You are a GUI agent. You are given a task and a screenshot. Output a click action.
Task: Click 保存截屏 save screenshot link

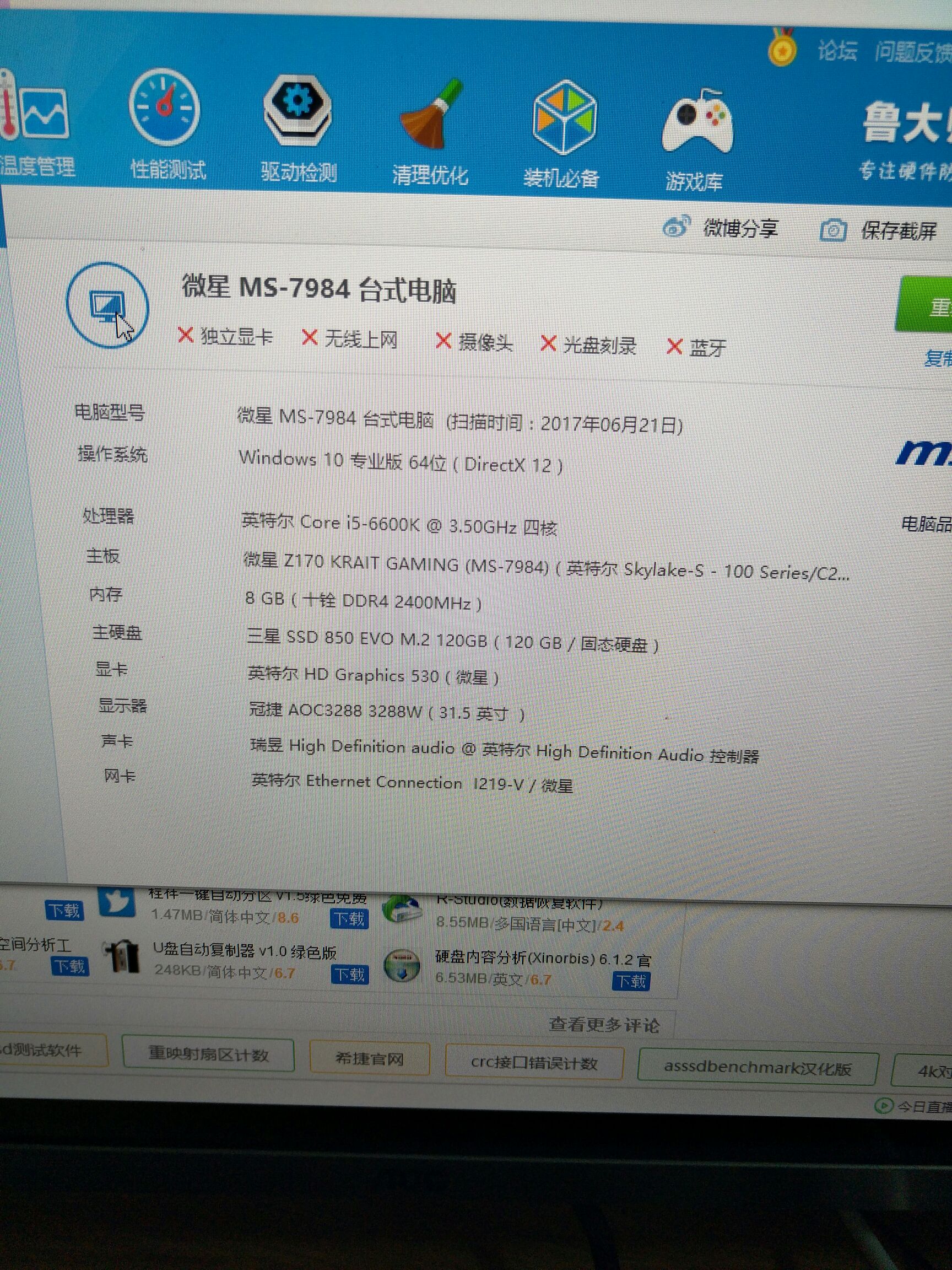(899, 232)
